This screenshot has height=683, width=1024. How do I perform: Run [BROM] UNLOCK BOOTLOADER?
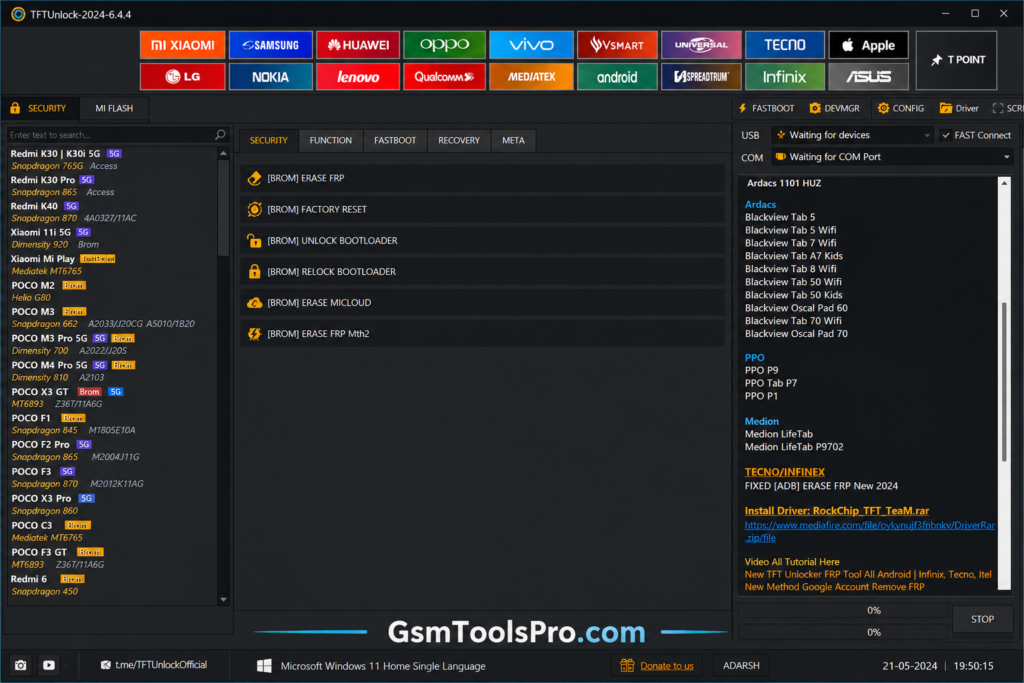point(483,241)
